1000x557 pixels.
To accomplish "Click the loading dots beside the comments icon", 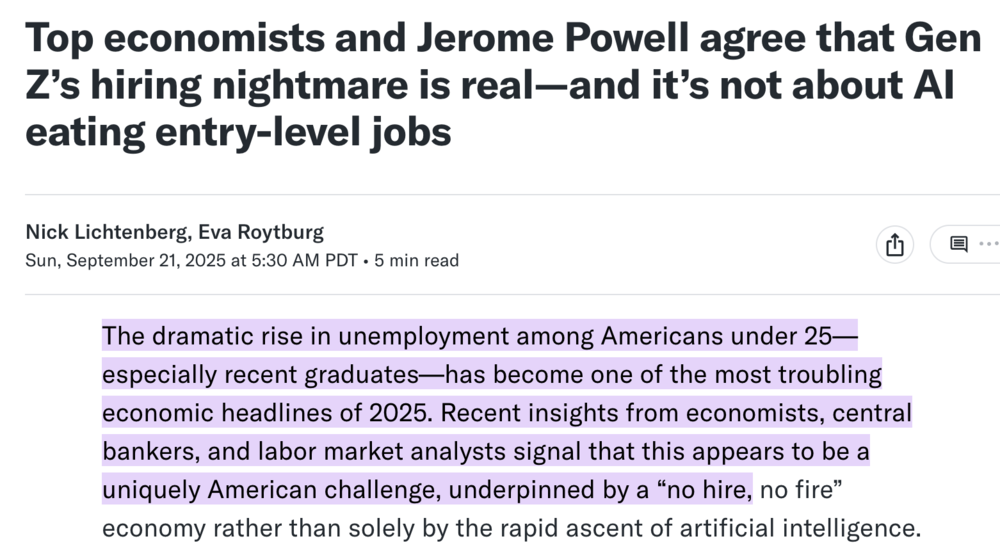I will 988,244.
